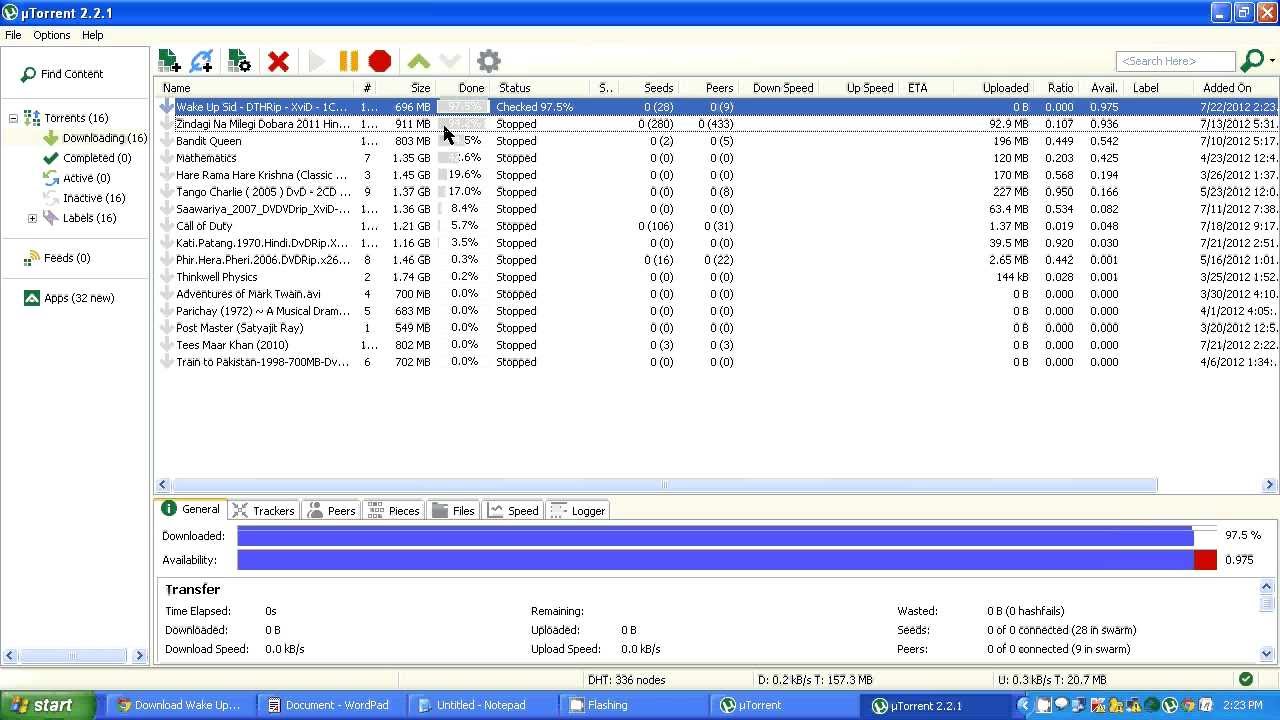Click the Move Down Queue arrow
This screenshot has height=720, width=1280.
450,62
